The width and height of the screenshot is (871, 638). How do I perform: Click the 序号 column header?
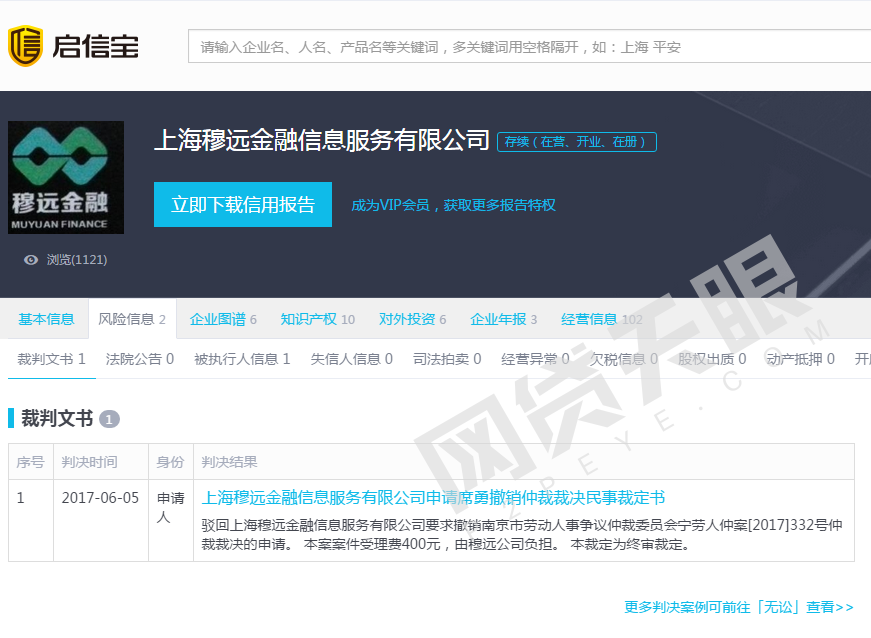click(30, 462)
